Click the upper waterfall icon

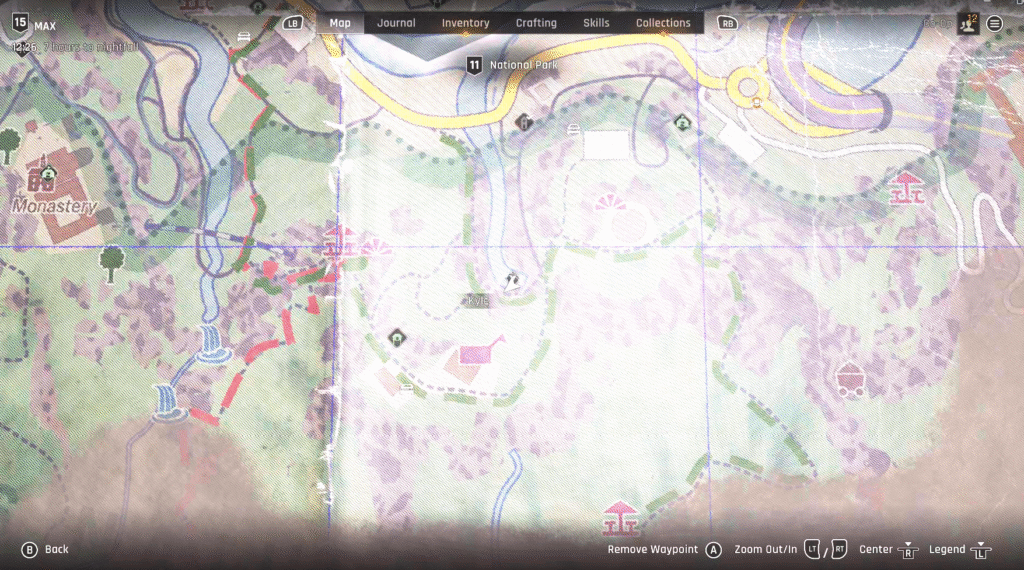coord(211,342)
